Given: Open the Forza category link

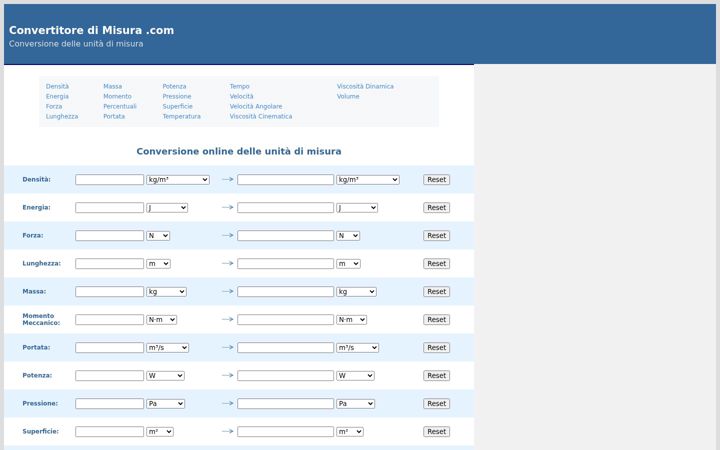Looking at the screenshot, I should [54, 107].
